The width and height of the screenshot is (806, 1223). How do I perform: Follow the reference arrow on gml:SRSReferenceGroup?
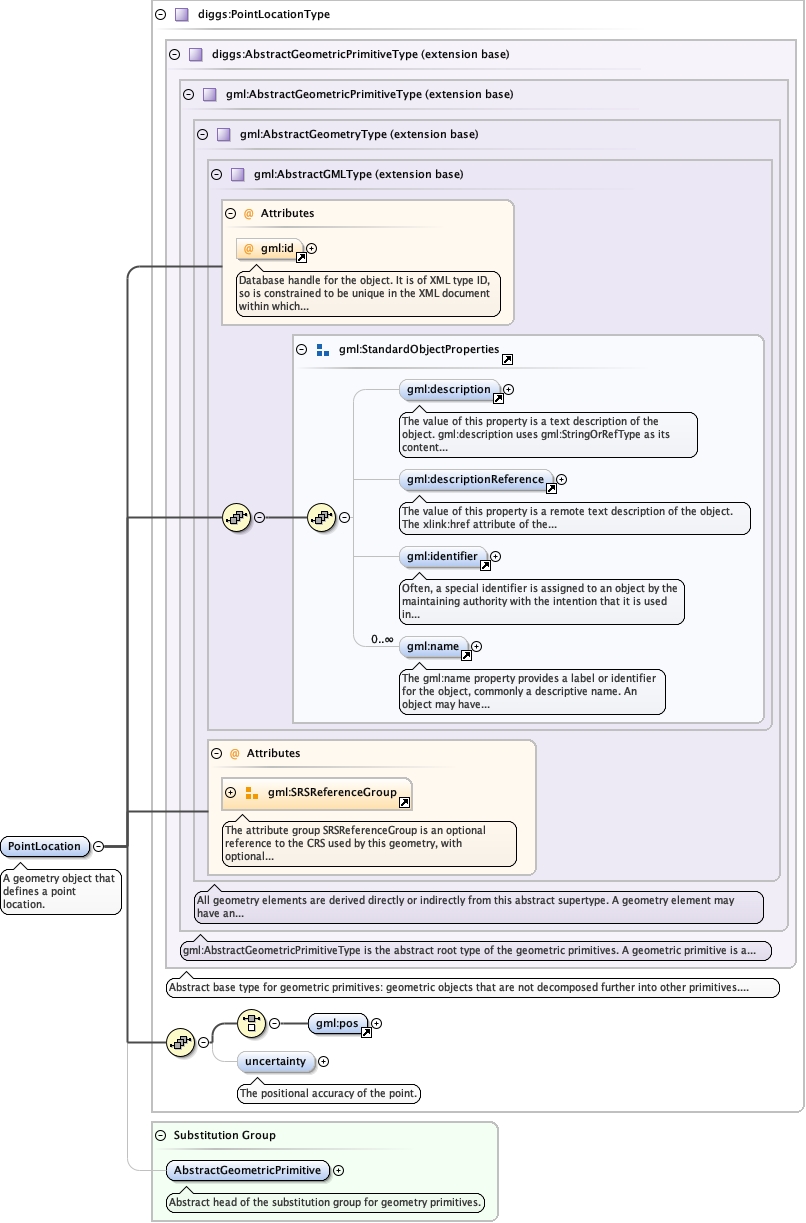tap(404, 802)
